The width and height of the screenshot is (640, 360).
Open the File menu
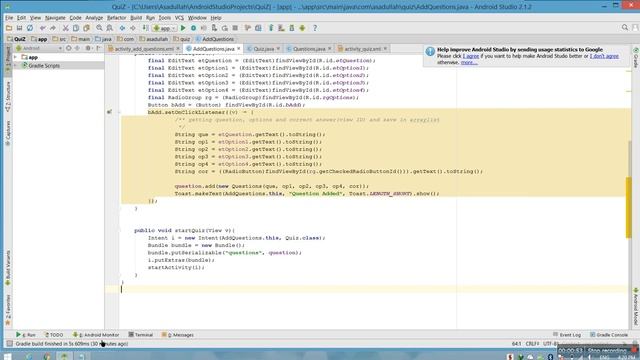9,18
